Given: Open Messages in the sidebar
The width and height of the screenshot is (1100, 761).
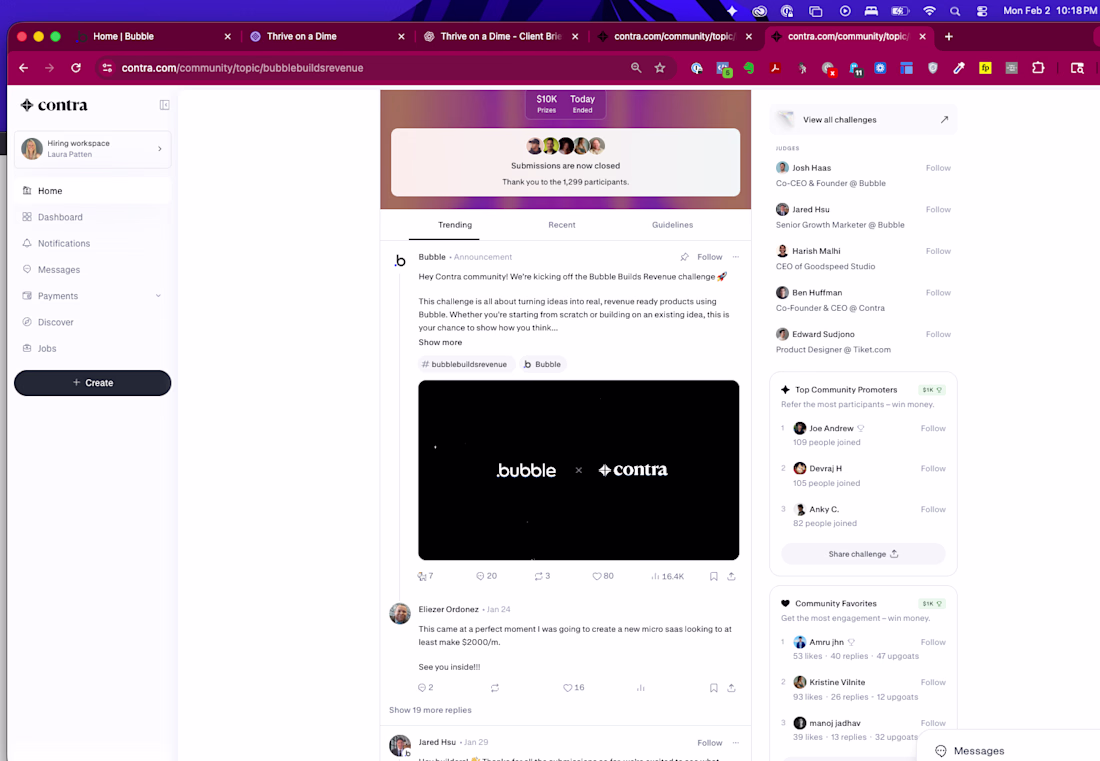Looking at the screenshot, I should point(92,270).
